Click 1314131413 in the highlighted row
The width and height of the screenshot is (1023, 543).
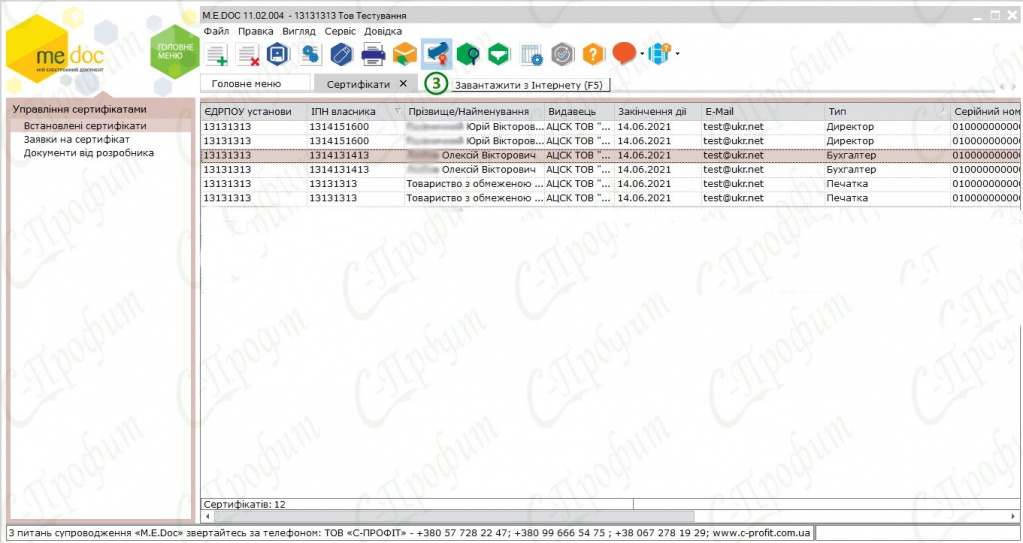340,155
